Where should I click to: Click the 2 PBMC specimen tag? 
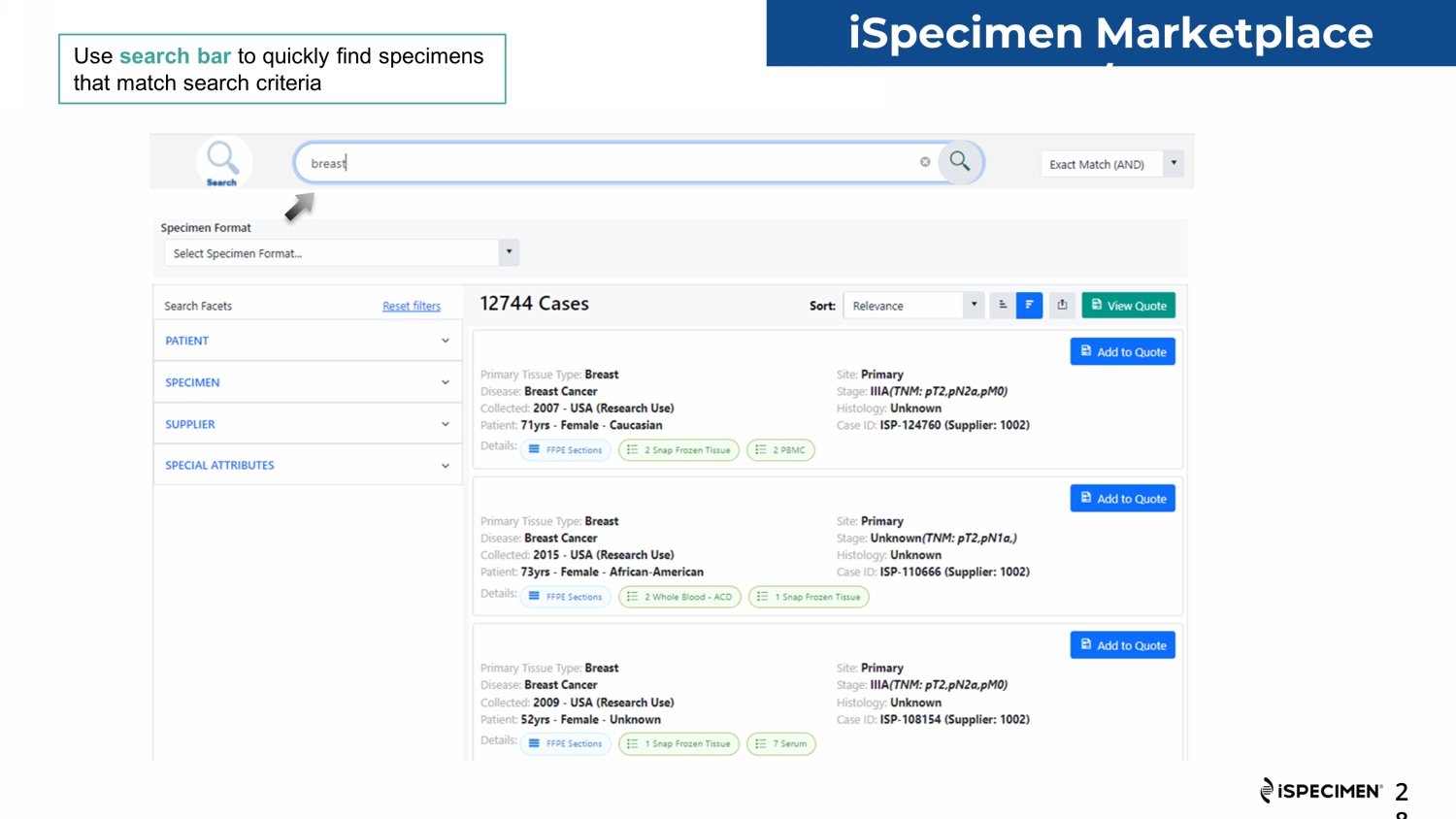pos(780,450)
